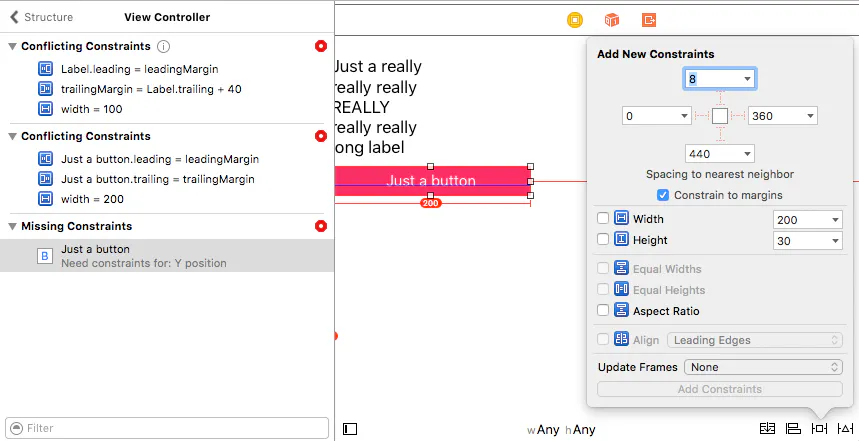
Task: Go back to Structure outline
Action: point(42,17)
